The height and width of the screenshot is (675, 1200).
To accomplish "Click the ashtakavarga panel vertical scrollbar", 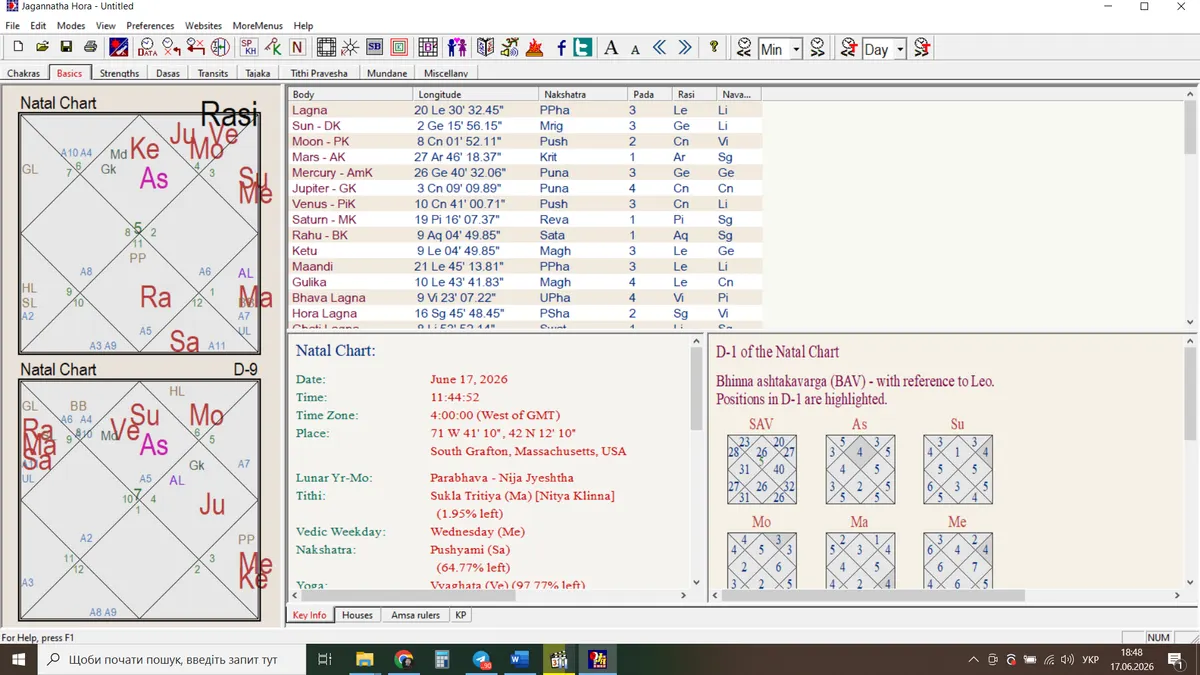I will (x=1189, y=462).
